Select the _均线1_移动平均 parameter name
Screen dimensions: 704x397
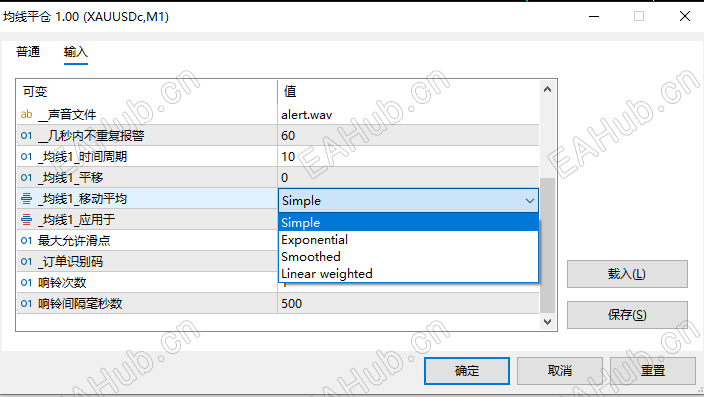point(83,198)
